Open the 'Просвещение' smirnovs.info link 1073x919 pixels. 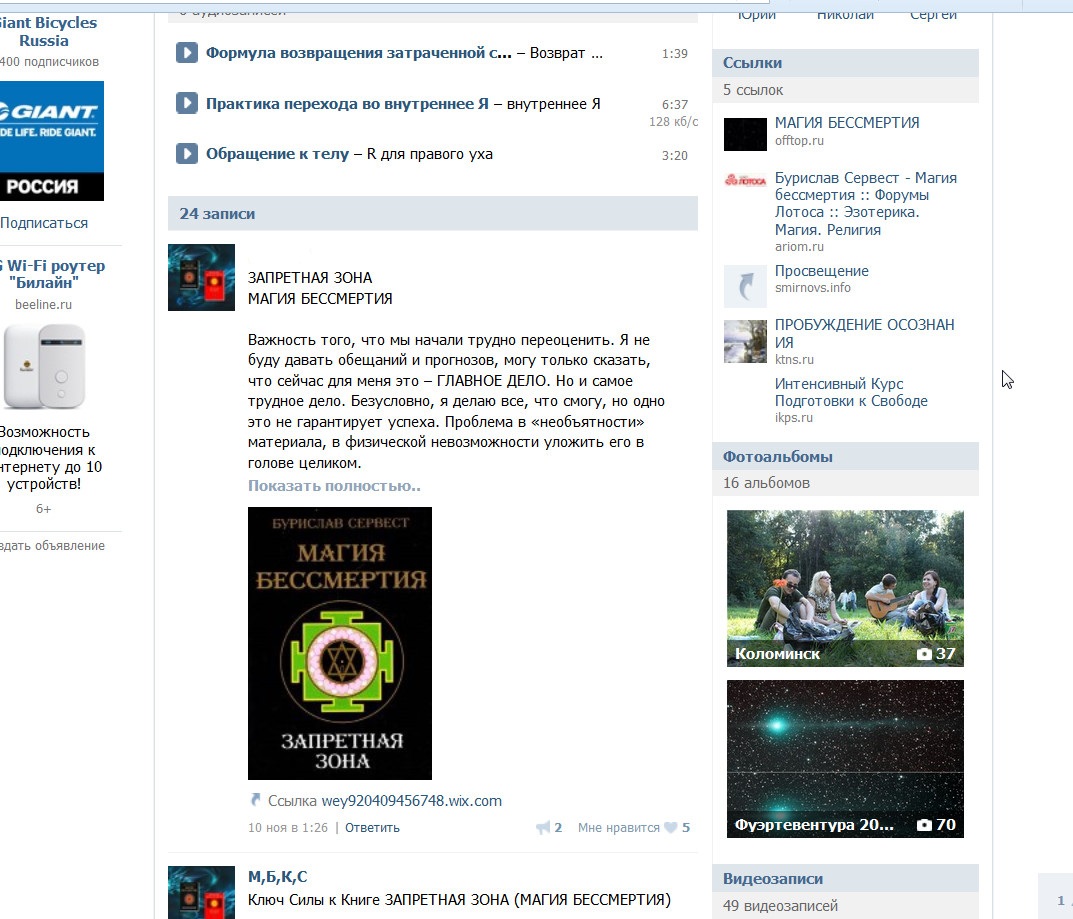click(821, 270)
